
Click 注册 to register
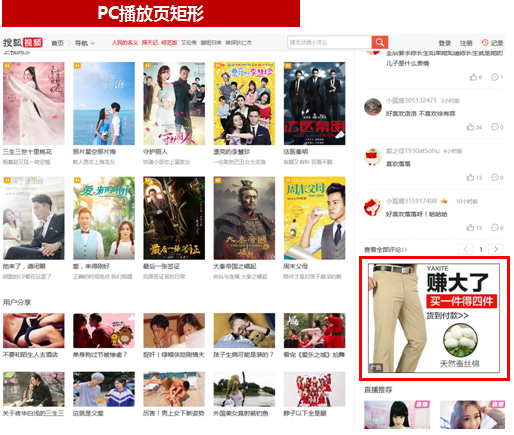pyautogui.click(x=466, y=43)
